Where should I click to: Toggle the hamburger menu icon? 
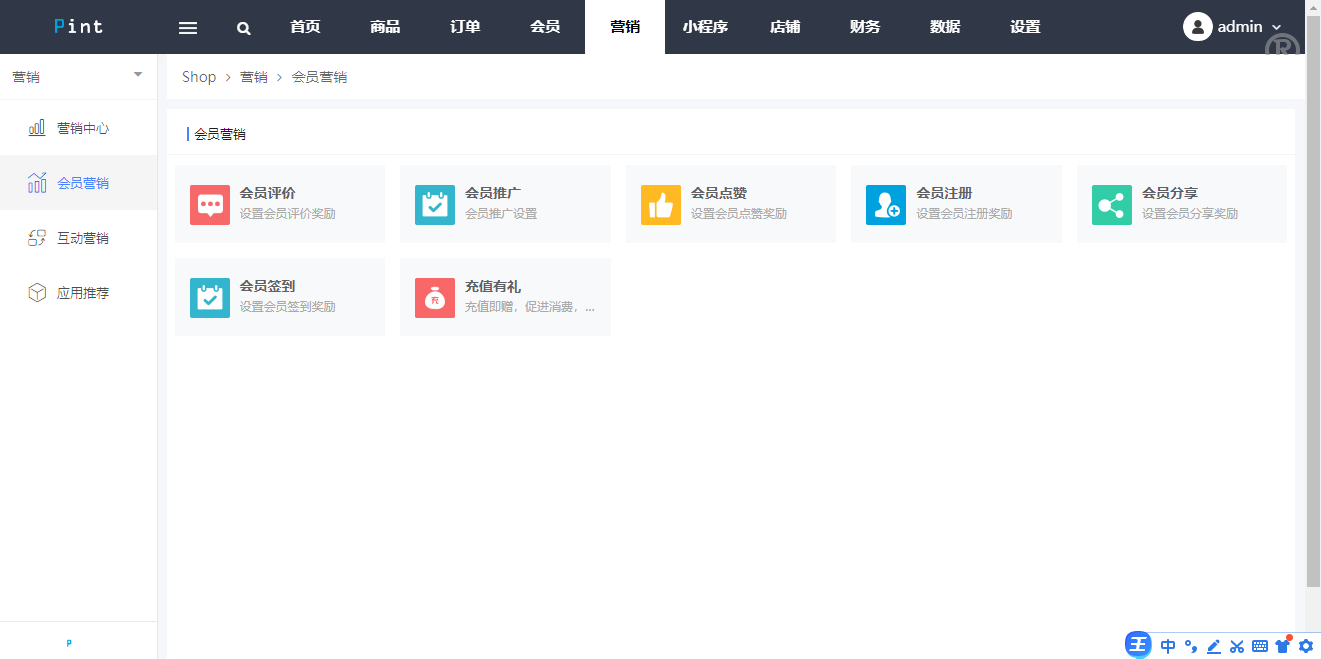pos(188,28)
